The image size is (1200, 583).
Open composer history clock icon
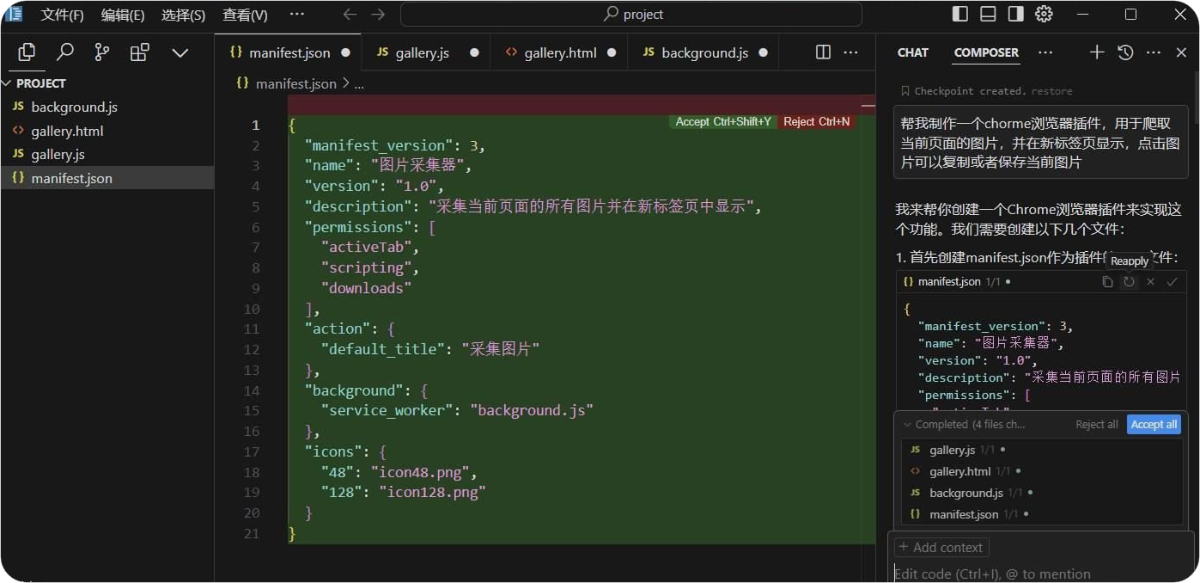[1125, 52]
